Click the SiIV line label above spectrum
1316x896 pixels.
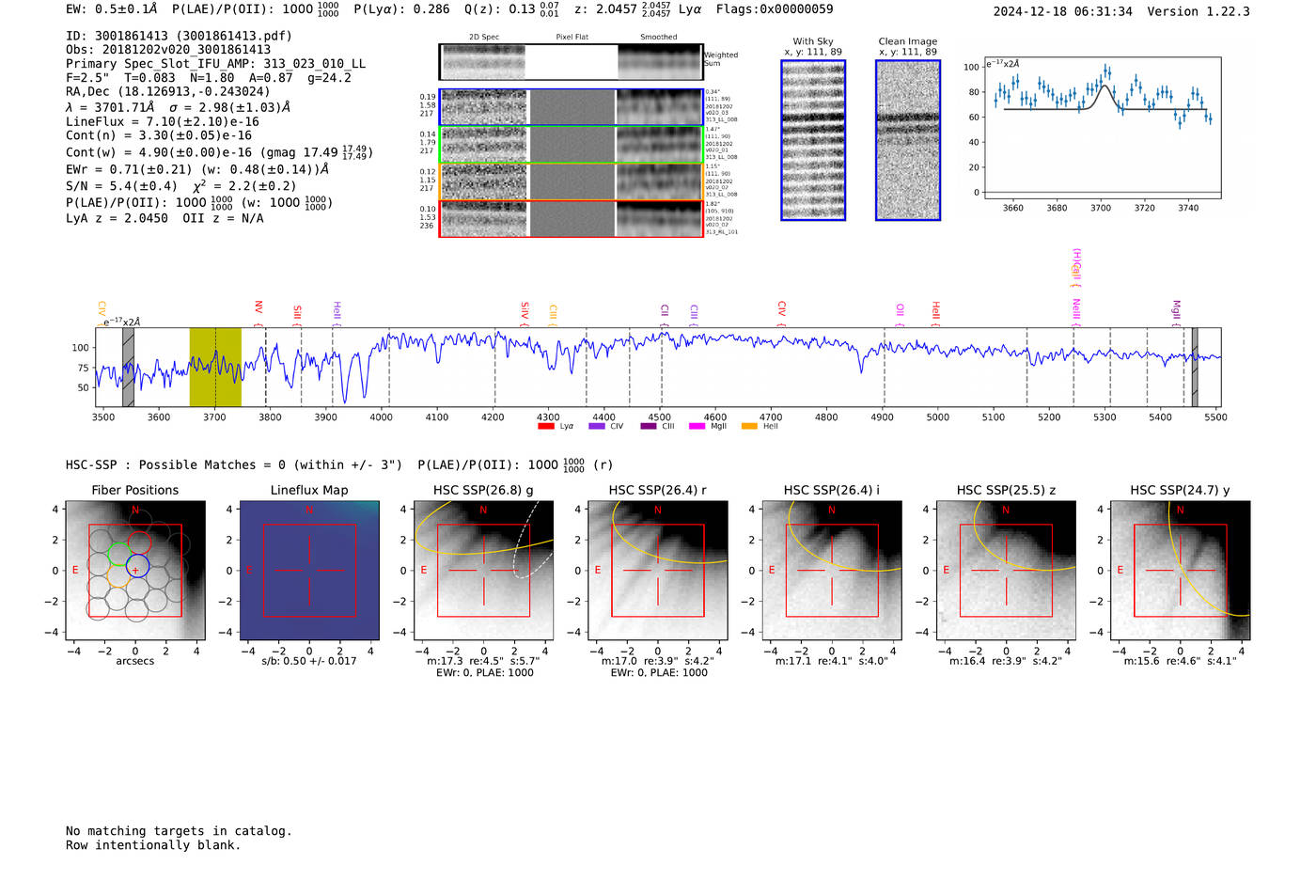pos(525,311)
